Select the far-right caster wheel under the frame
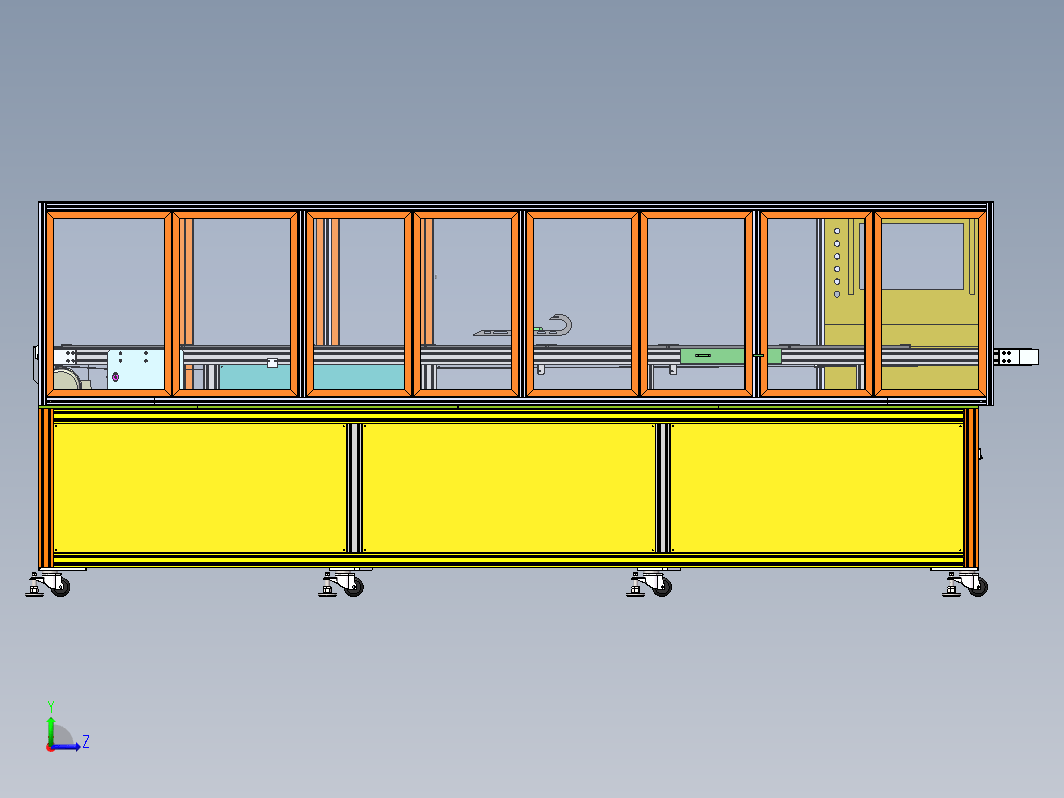The width and height of the screenshot is (1064, 798). 978,586
